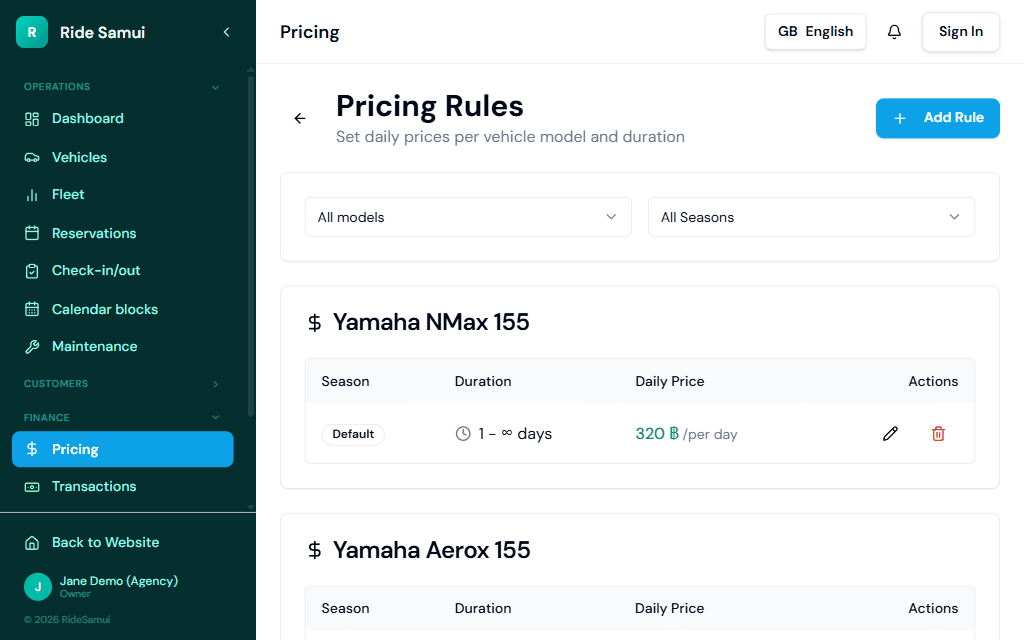
Task: Click the Dashboard grid icon
Action: pyautogui.click(x=32, y=119)
